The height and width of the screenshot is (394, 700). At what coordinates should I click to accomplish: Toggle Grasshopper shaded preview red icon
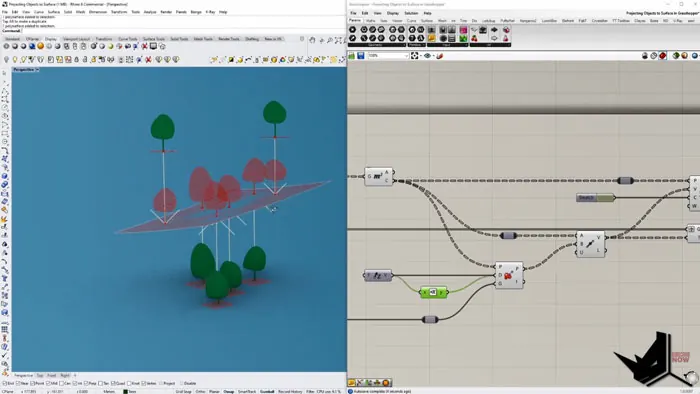pyautogui.click(x=662, y=56)
